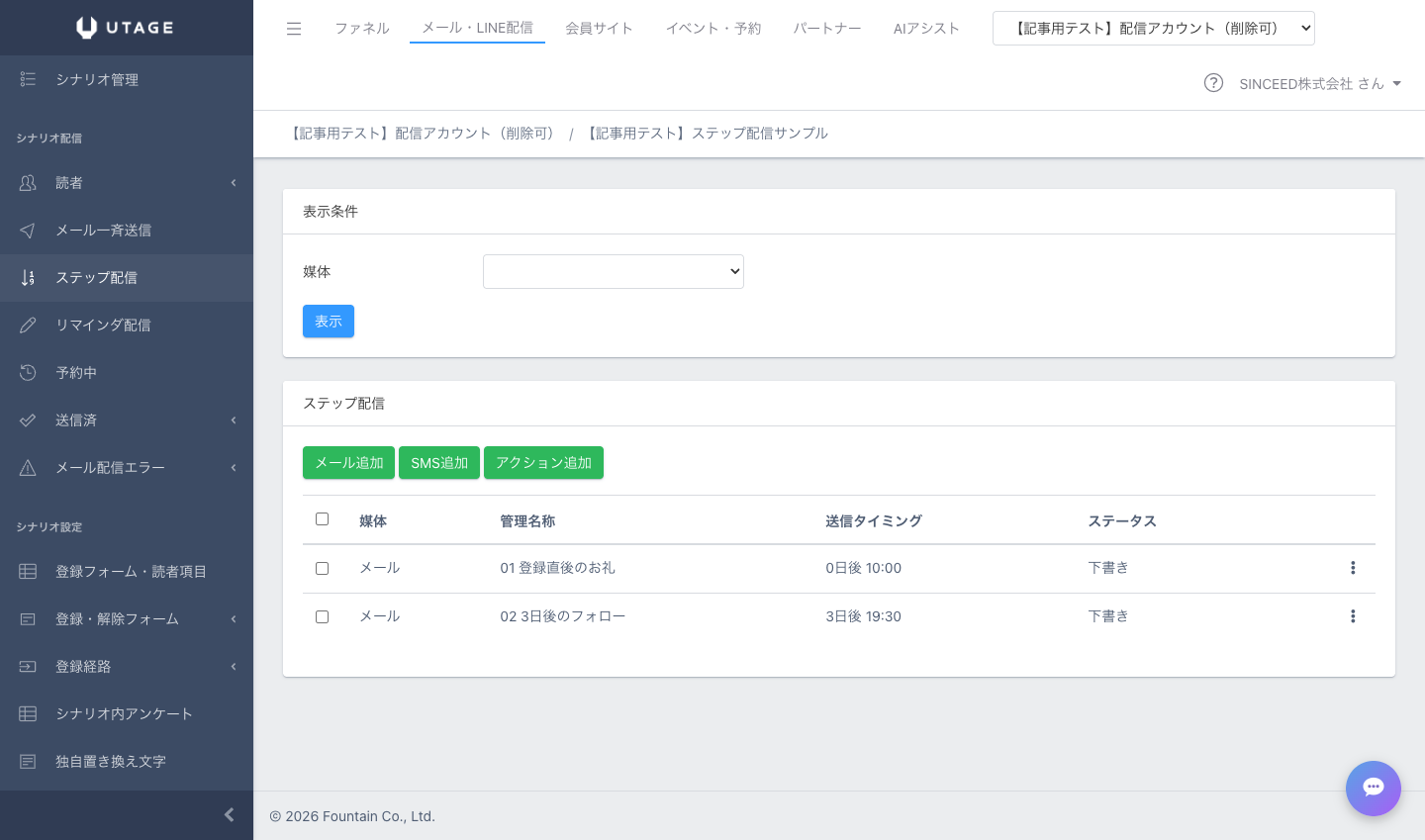Image resolution: width=1425 pixels, height=840 pixels.
Task: Toggle the hamburger menu icon
Action: 294,29
